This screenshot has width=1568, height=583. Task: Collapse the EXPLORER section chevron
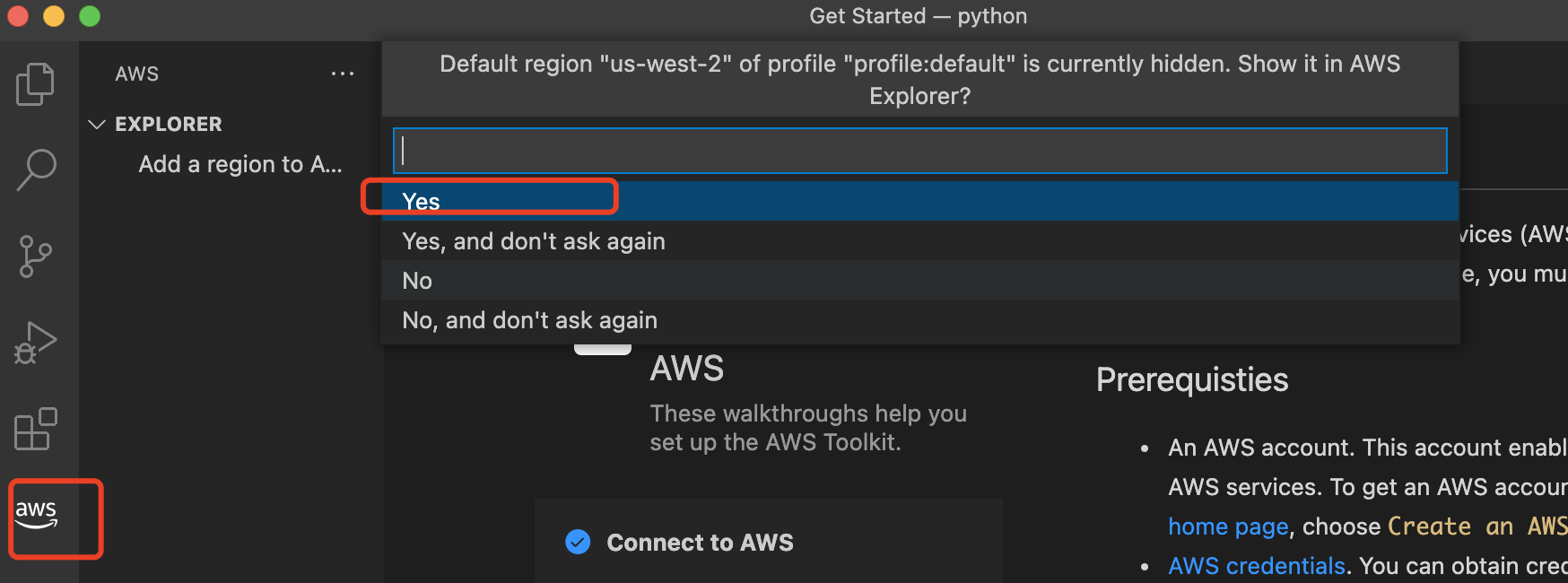(x=97, y=124)
